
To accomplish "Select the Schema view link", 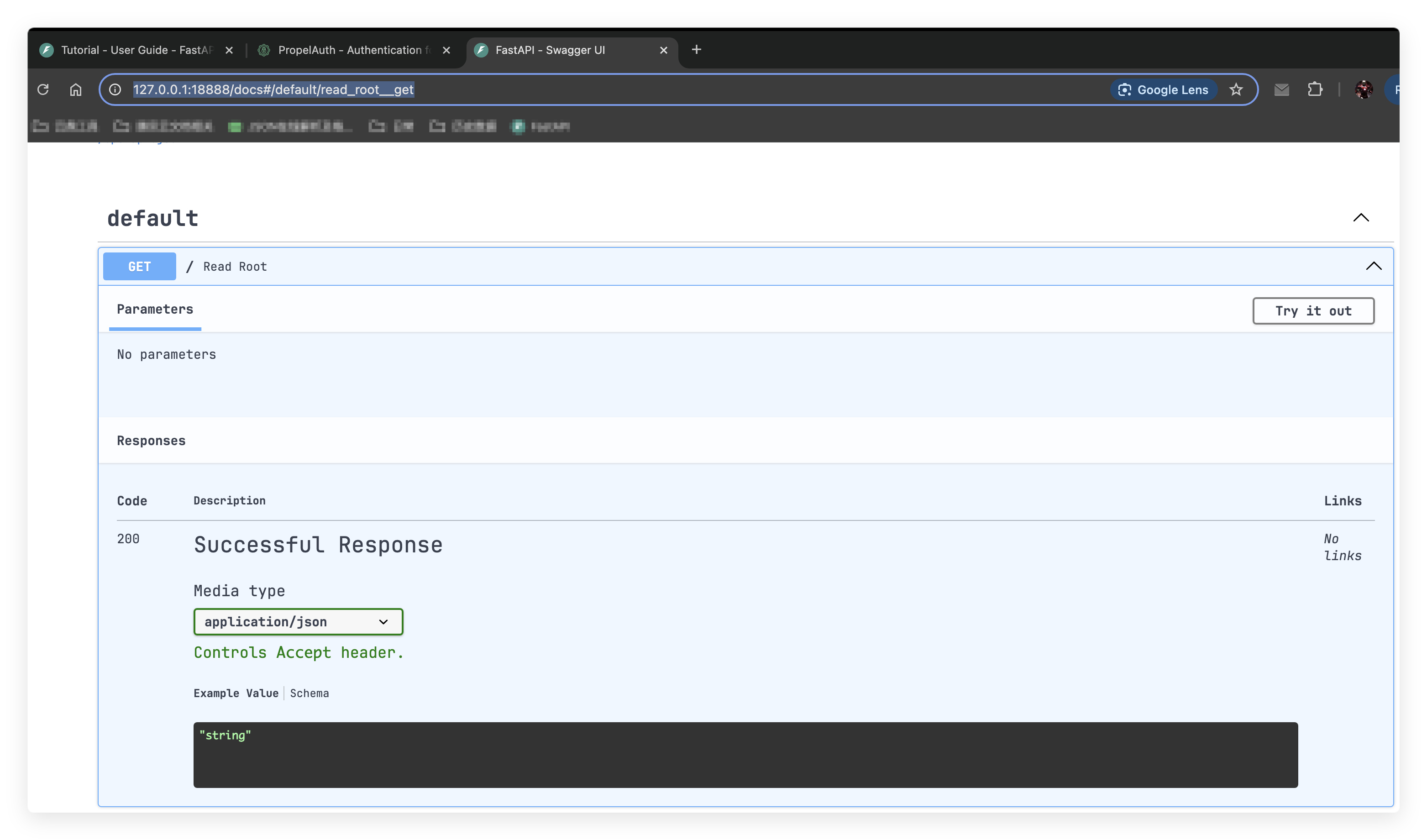I will [x=309, y=693].
